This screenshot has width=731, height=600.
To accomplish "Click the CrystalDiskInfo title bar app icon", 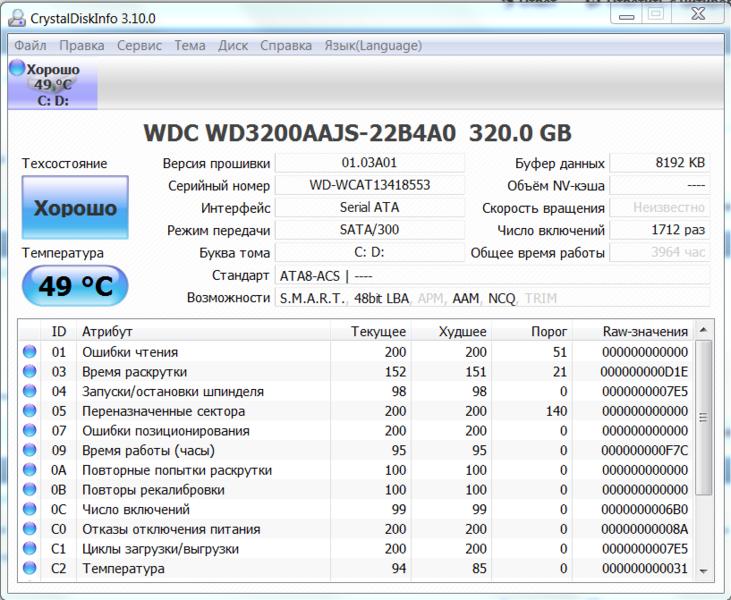I will [x=17, y=18].
